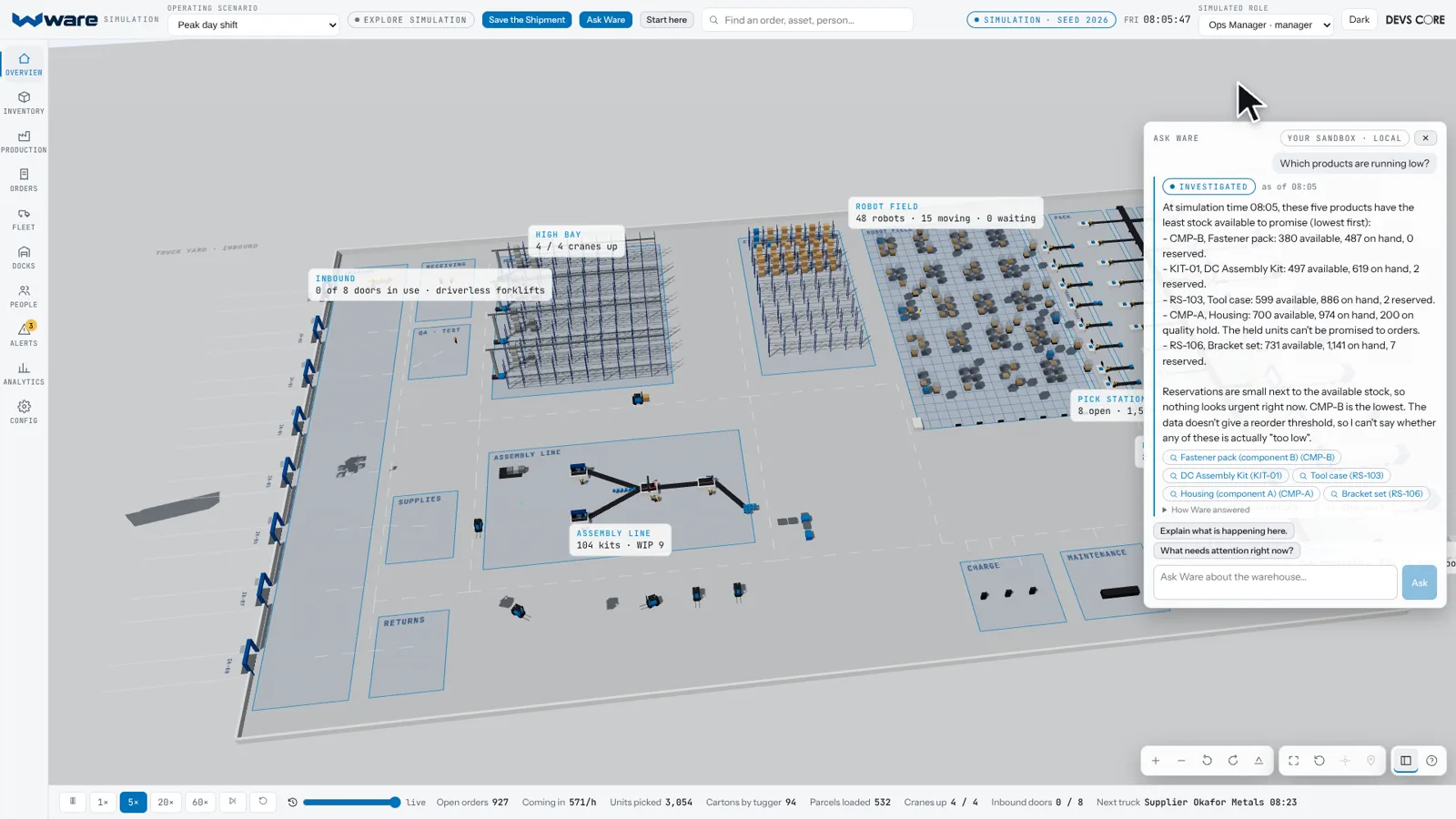Viewport: 1456px width, 819px height.
Task: Set simulation speed to 60×
Action: pyautogui.click(x=200, y=802)
